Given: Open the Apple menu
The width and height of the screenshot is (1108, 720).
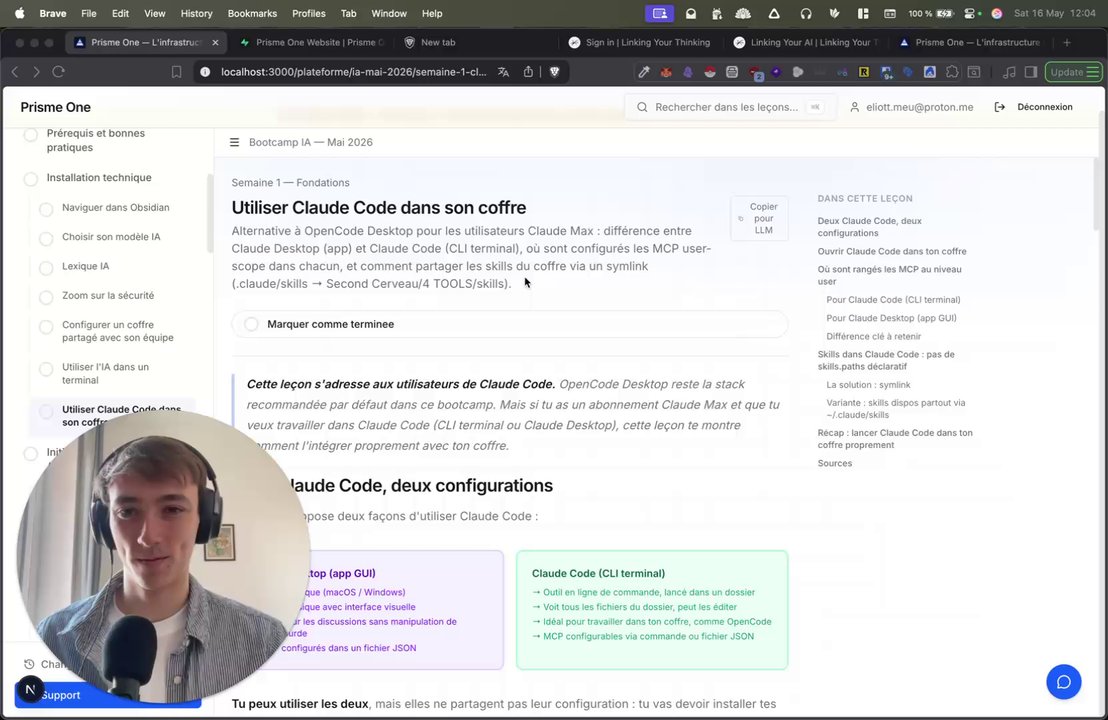Looking at the screenshot, I should click(19, 13).
